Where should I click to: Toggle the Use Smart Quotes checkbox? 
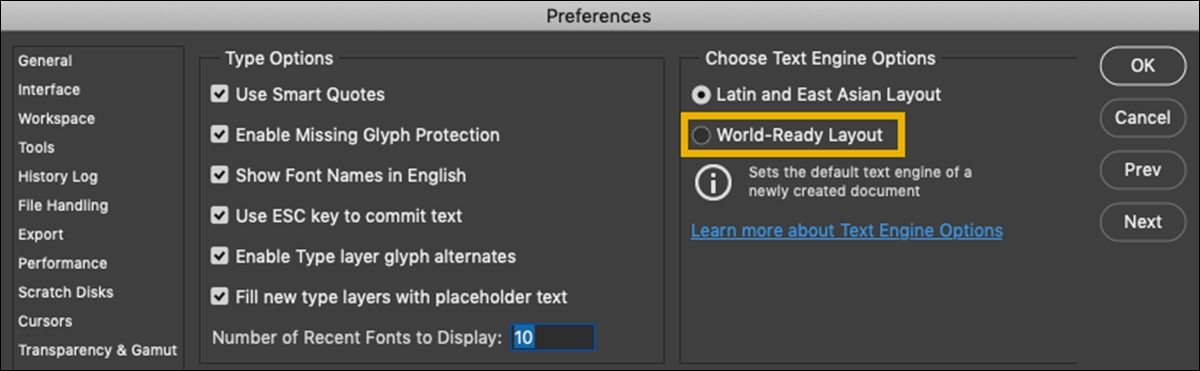[220, 95]
